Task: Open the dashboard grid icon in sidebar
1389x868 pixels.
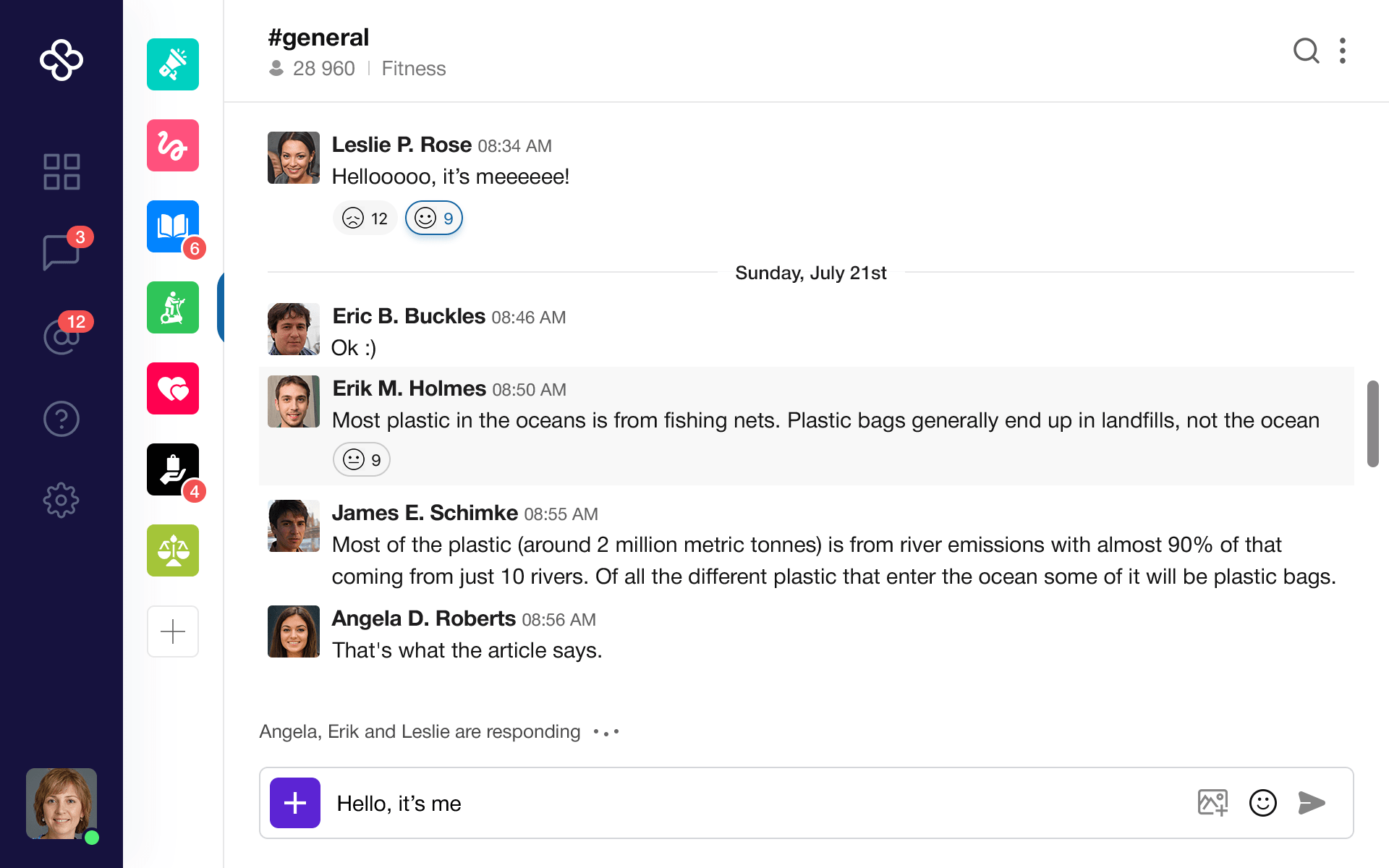Action: click(x=61, y=172)
